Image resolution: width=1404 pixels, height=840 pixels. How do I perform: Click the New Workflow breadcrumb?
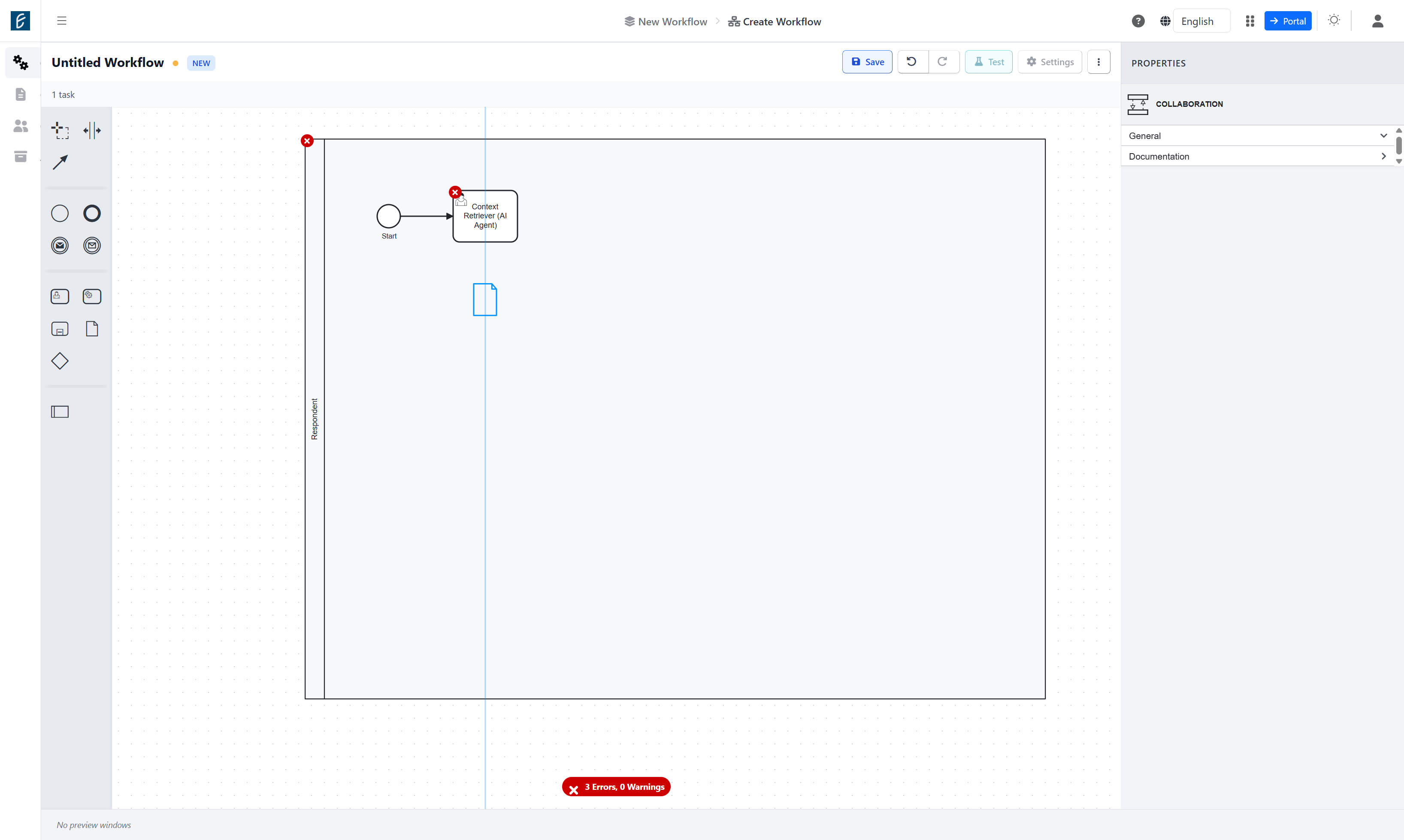click(666, 21)
